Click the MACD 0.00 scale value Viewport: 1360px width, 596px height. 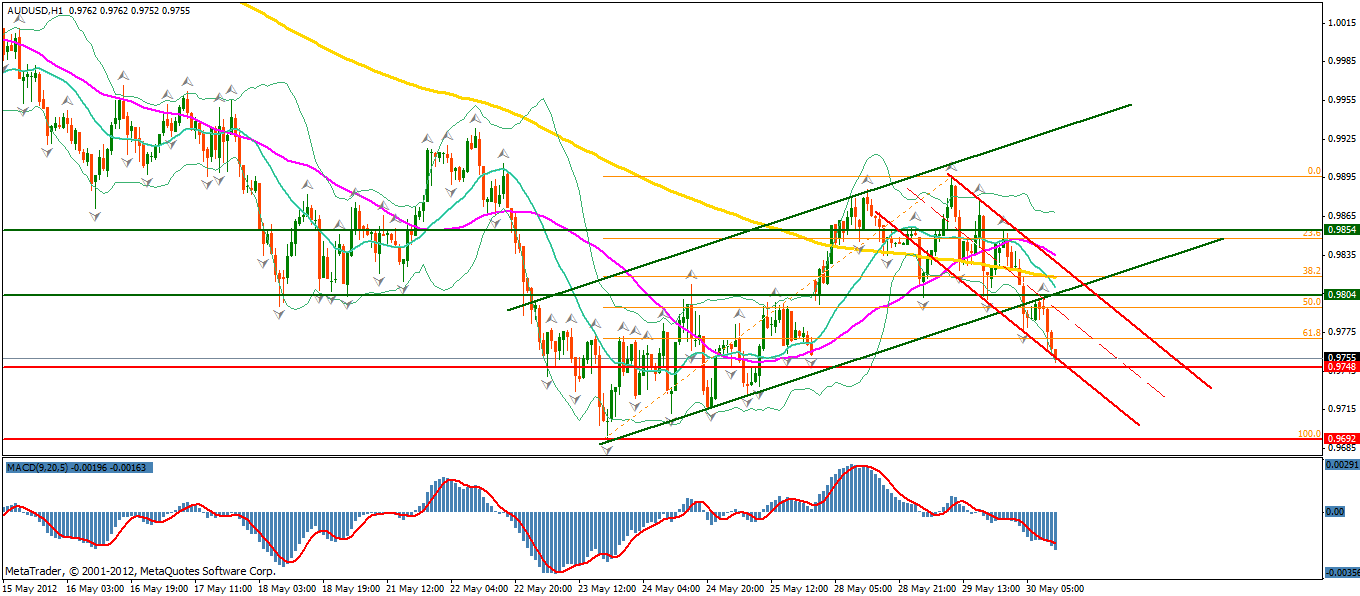1334,511
